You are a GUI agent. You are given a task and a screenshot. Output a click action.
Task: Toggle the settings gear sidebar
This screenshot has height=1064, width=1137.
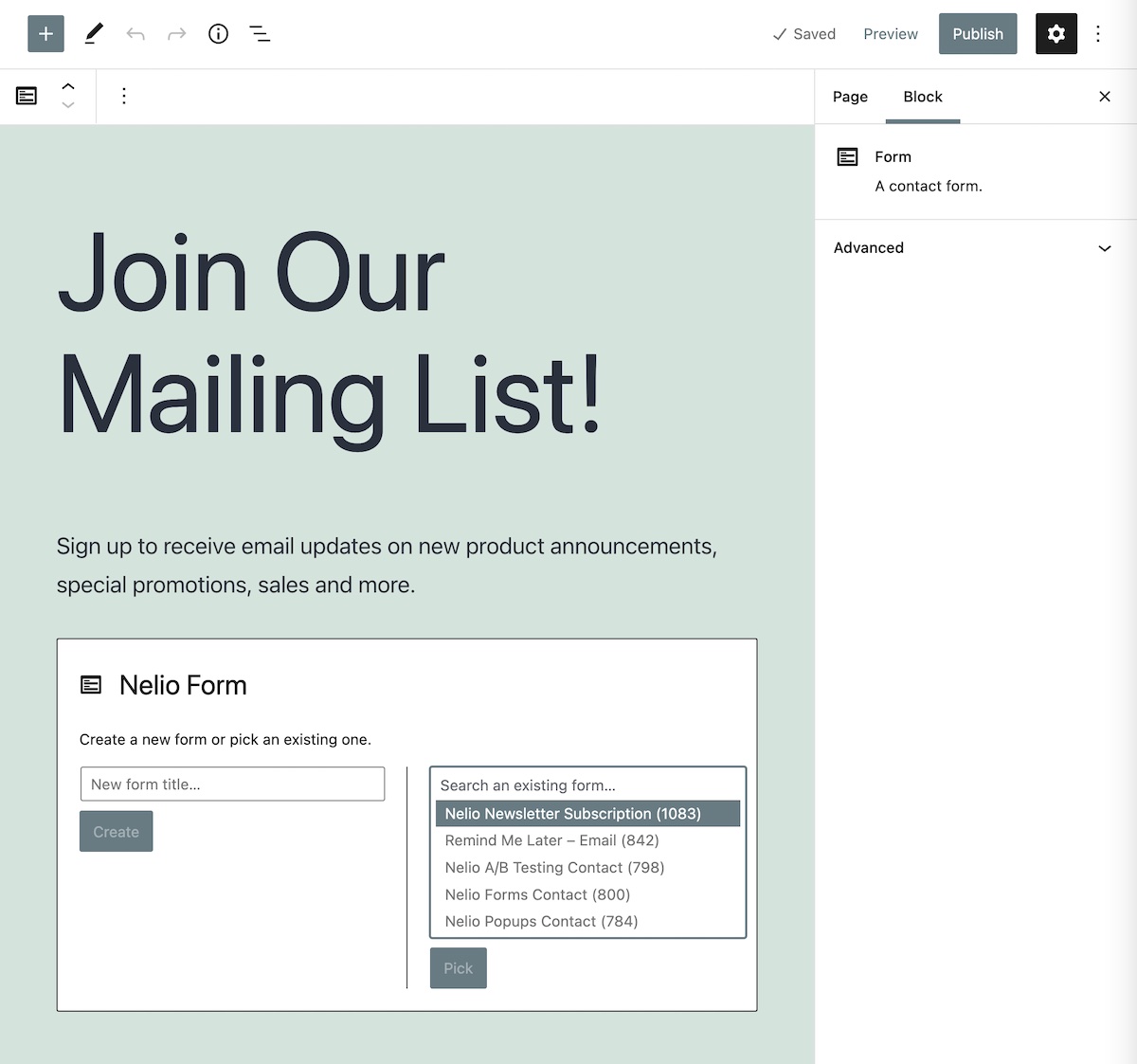(1056, 34)
